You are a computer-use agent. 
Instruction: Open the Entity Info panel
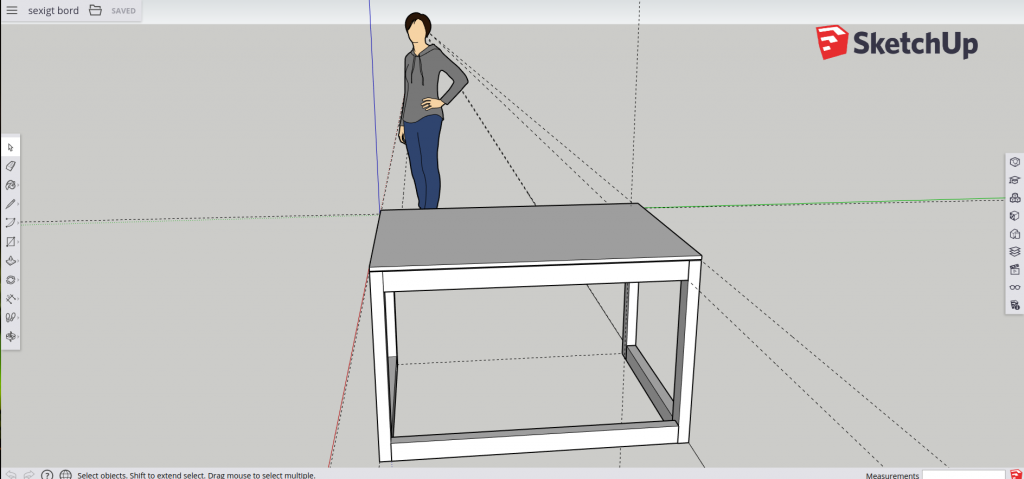tap(1014, 161)
